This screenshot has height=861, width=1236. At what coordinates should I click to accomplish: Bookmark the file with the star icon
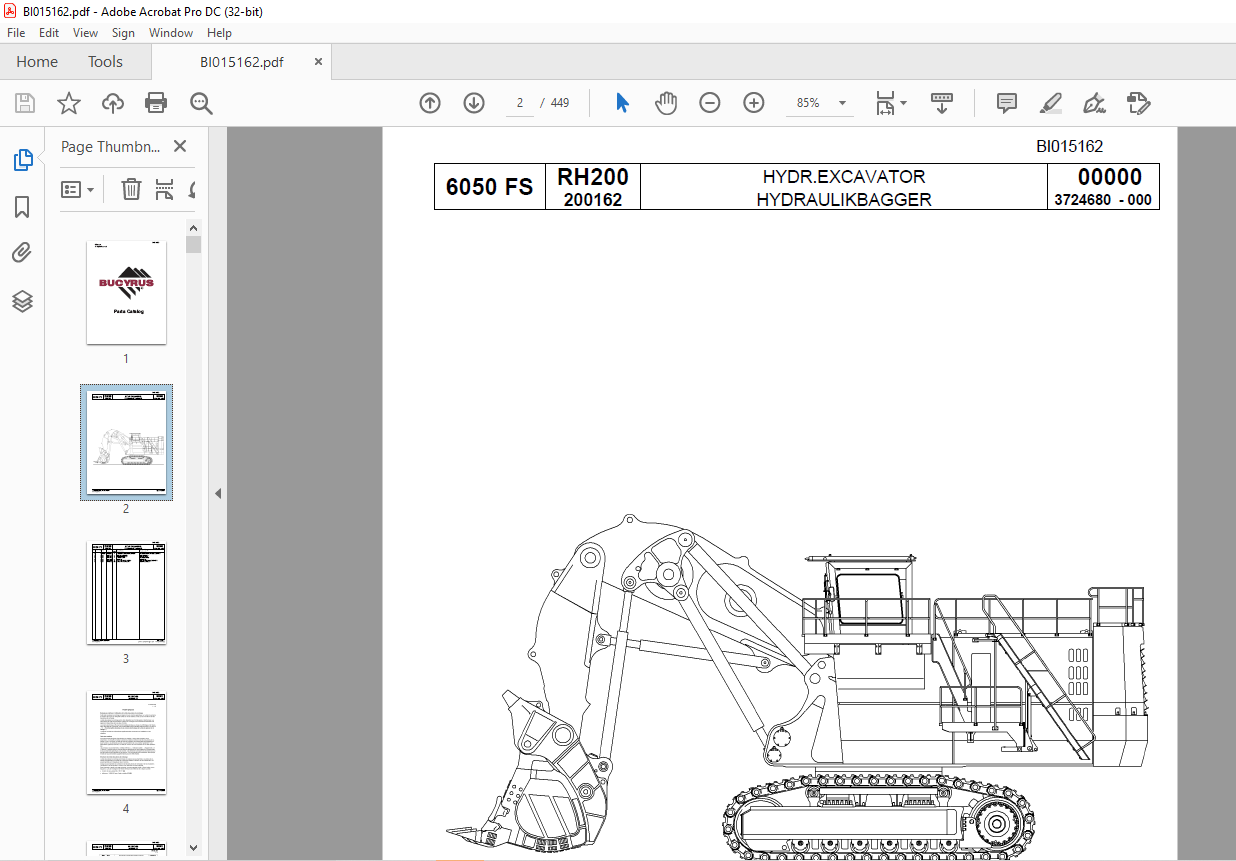(69, 103)
